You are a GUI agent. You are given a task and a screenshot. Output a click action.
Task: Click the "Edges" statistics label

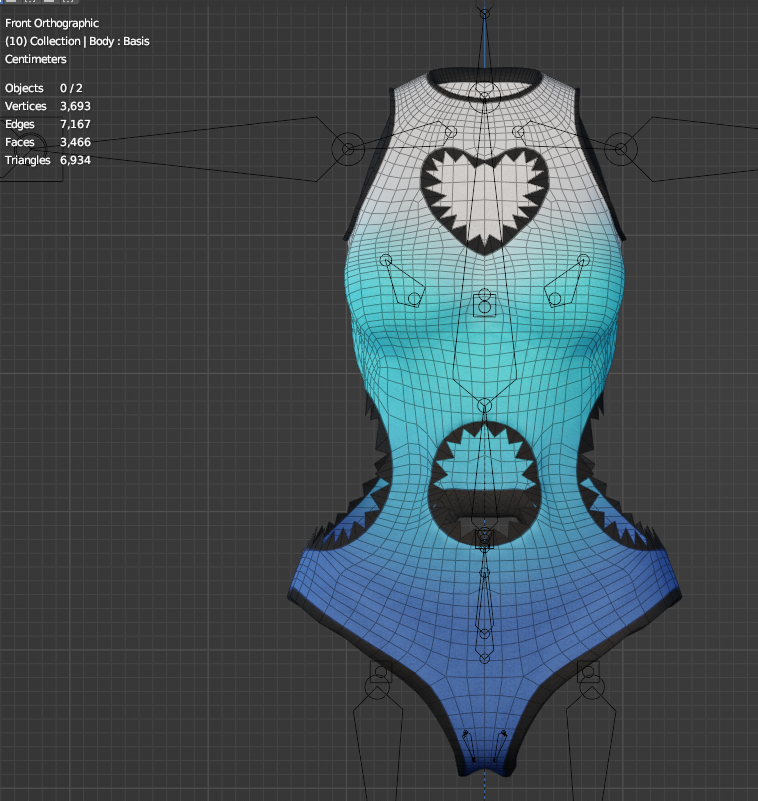[x=19, y=124]
